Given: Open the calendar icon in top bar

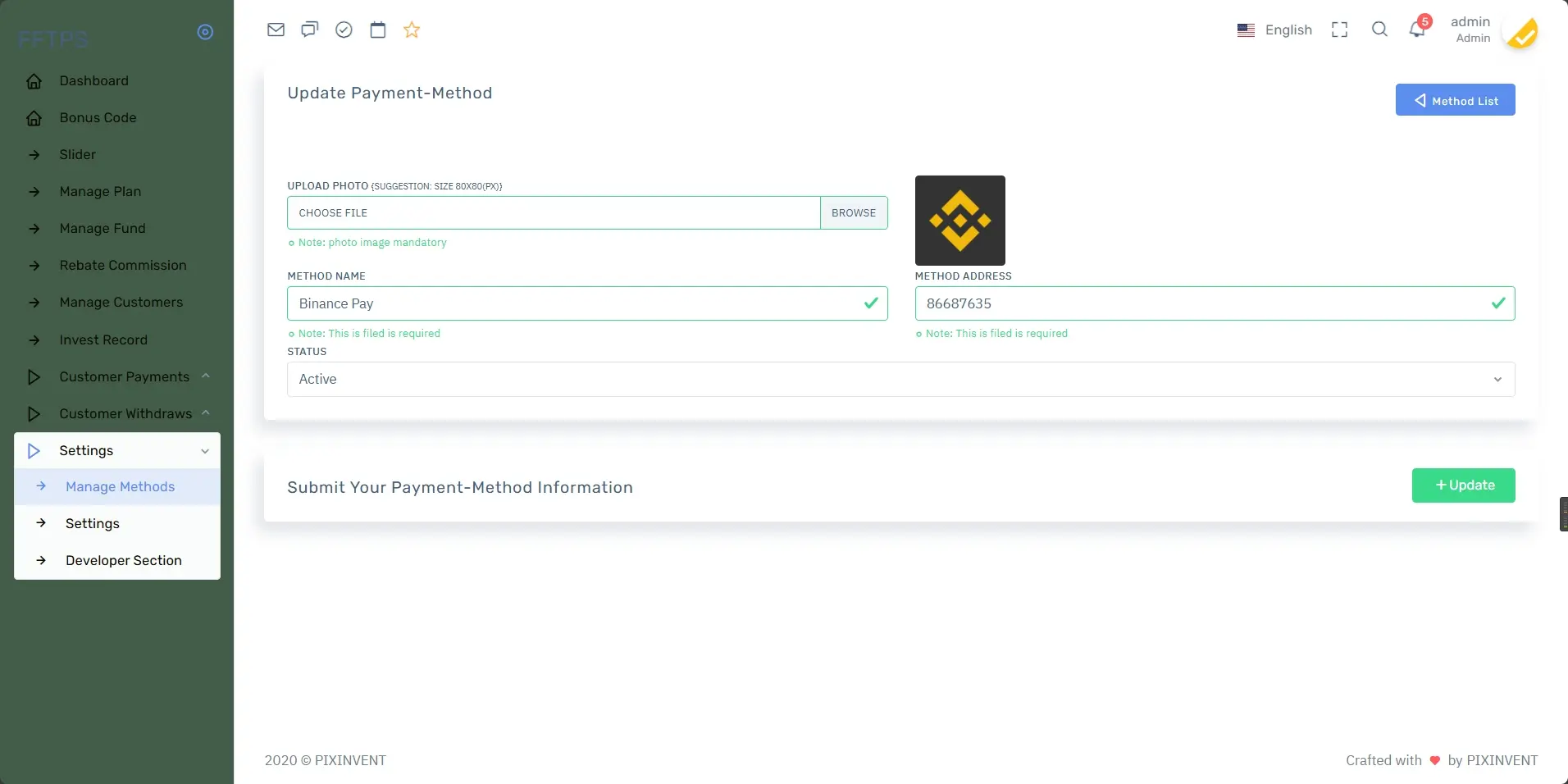Looking at the screenshot, I should click(x=377, y=30).
